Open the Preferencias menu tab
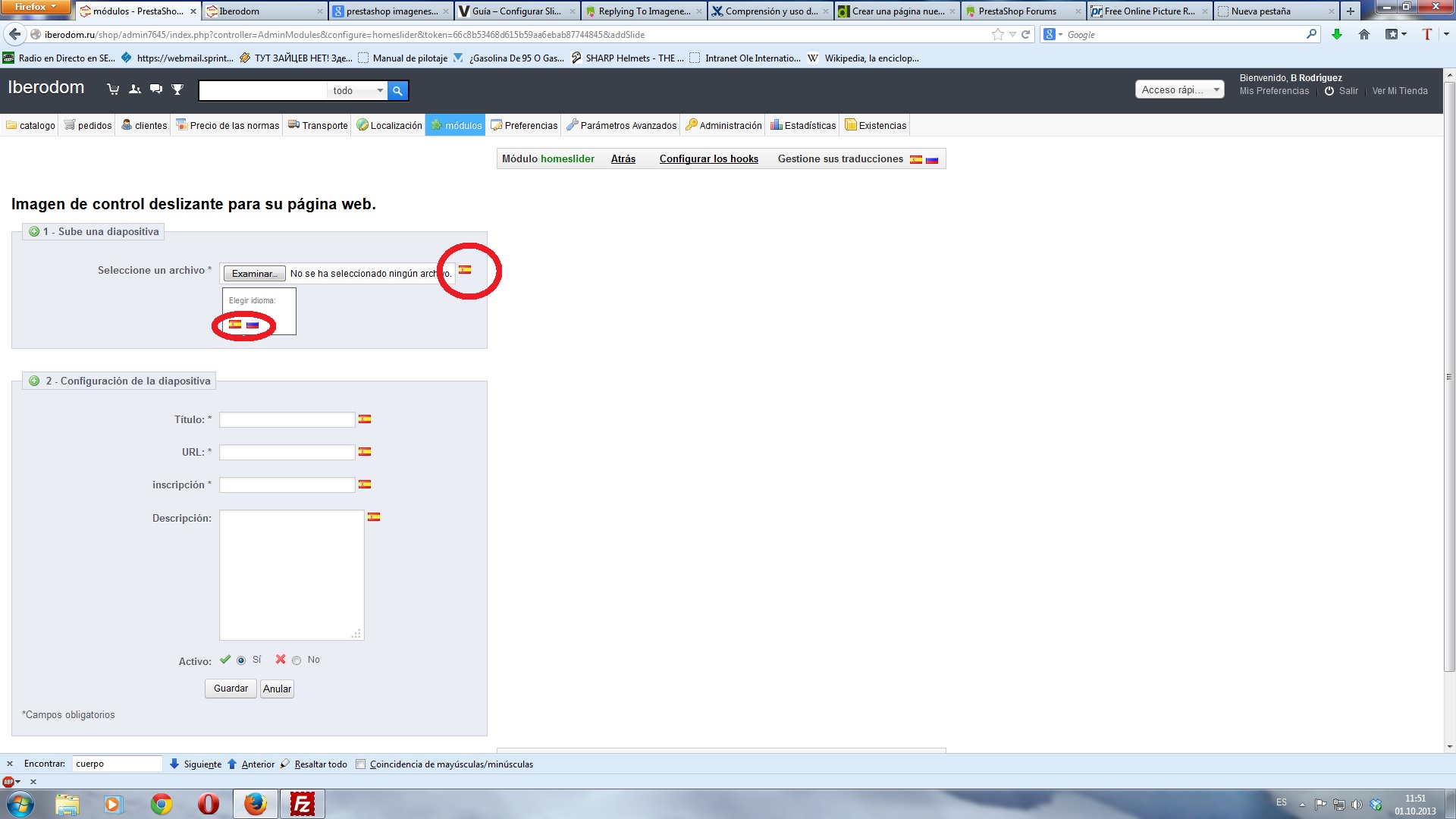 [524, 125]
